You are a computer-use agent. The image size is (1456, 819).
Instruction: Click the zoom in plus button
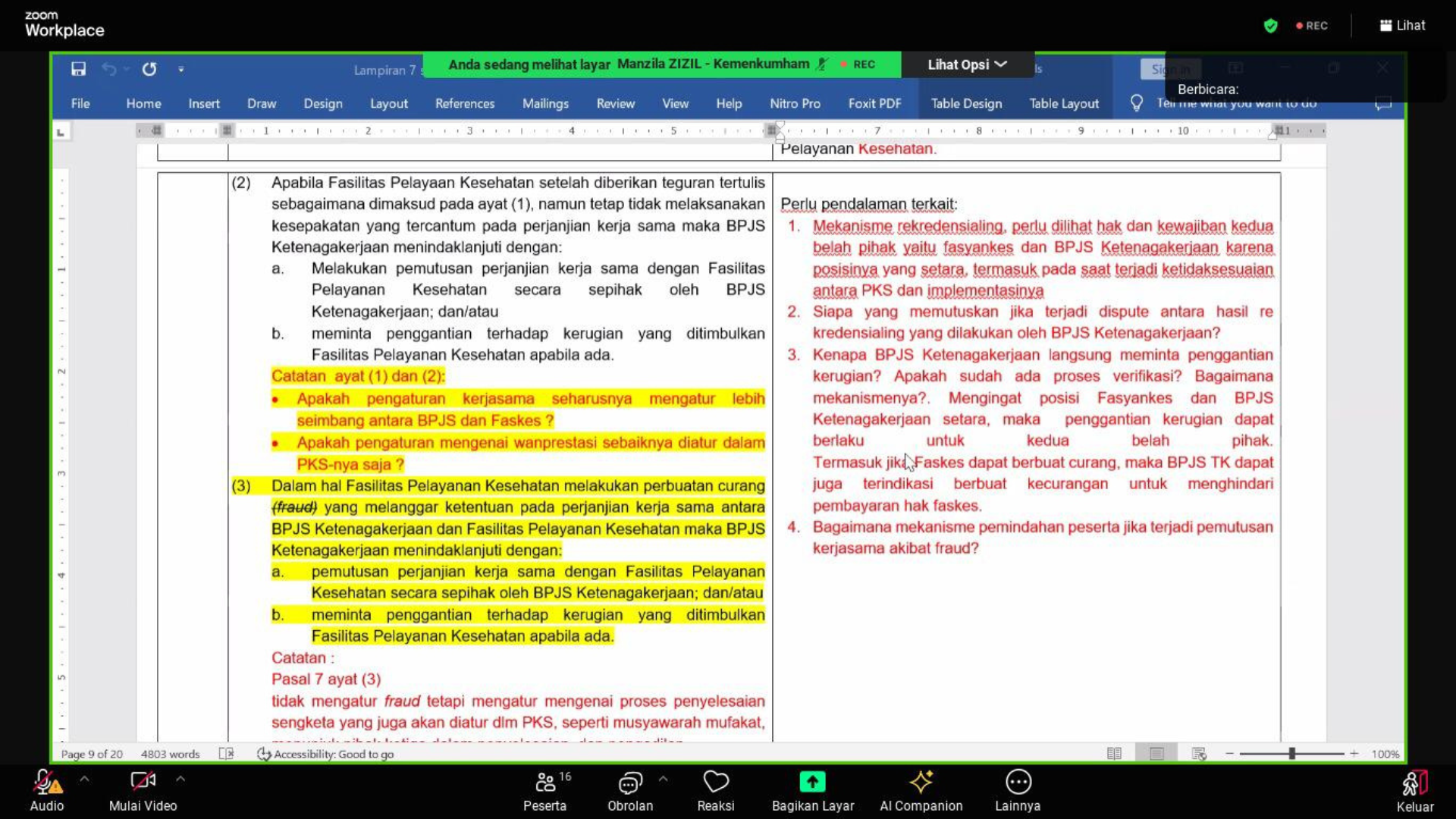[1354, 754]
